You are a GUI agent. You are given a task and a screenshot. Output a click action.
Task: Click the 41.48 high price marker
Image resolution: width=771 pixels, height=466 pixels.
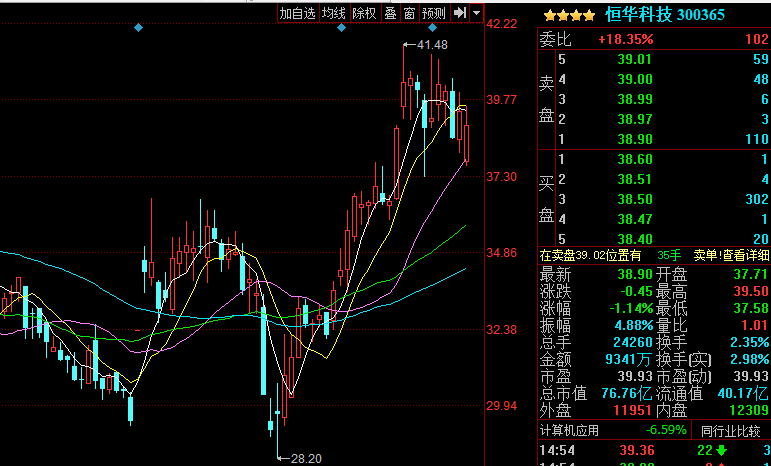pyautogui.click(x=432, y=45)
